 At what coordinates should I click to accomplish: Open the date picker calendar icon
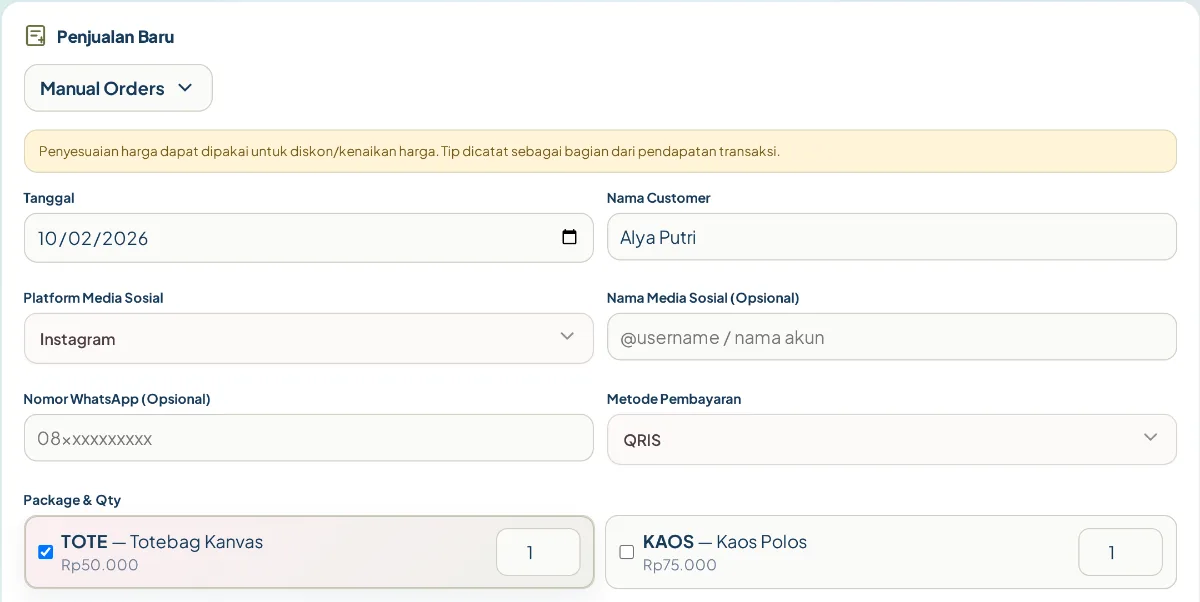(x=569, y=237)
